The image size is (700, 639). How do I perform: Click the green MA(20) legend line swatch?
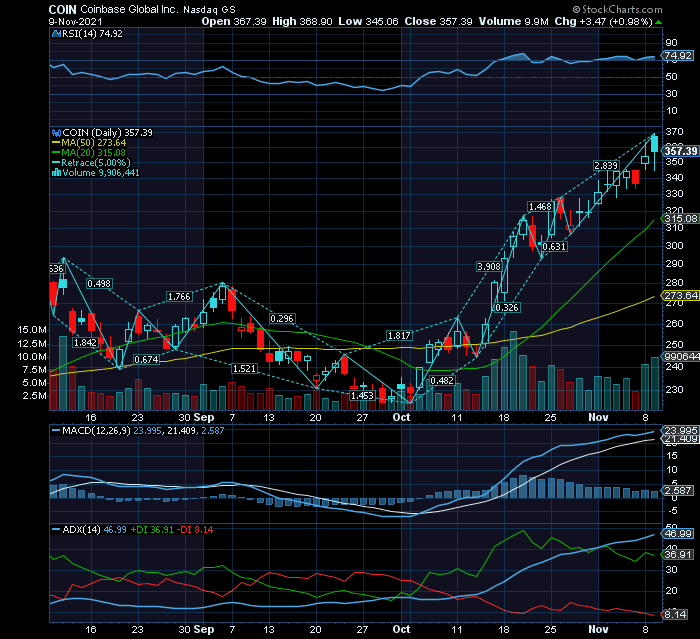[56, 153]
